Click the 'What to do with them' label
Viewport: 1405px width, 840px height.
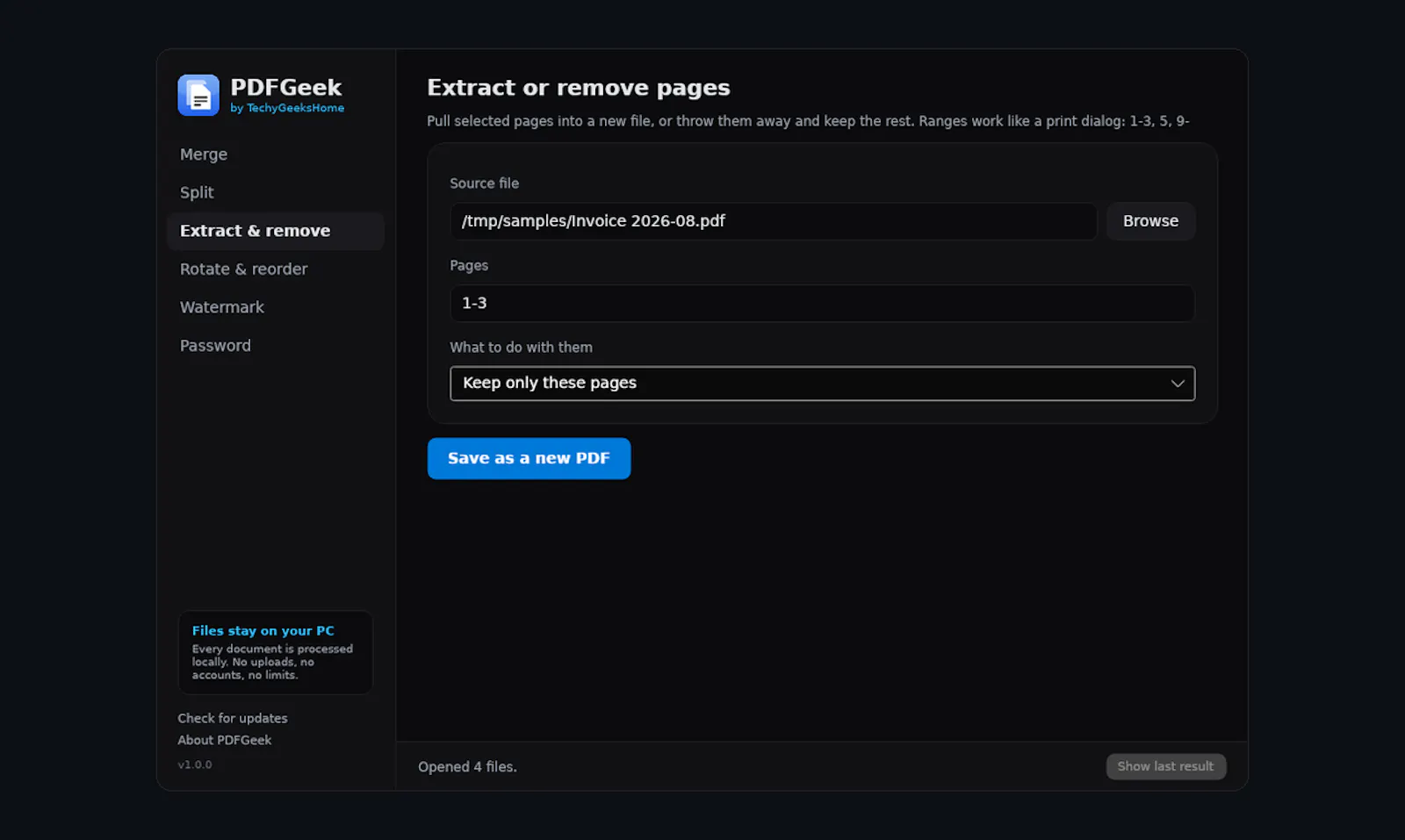click(x=521, y=348)
